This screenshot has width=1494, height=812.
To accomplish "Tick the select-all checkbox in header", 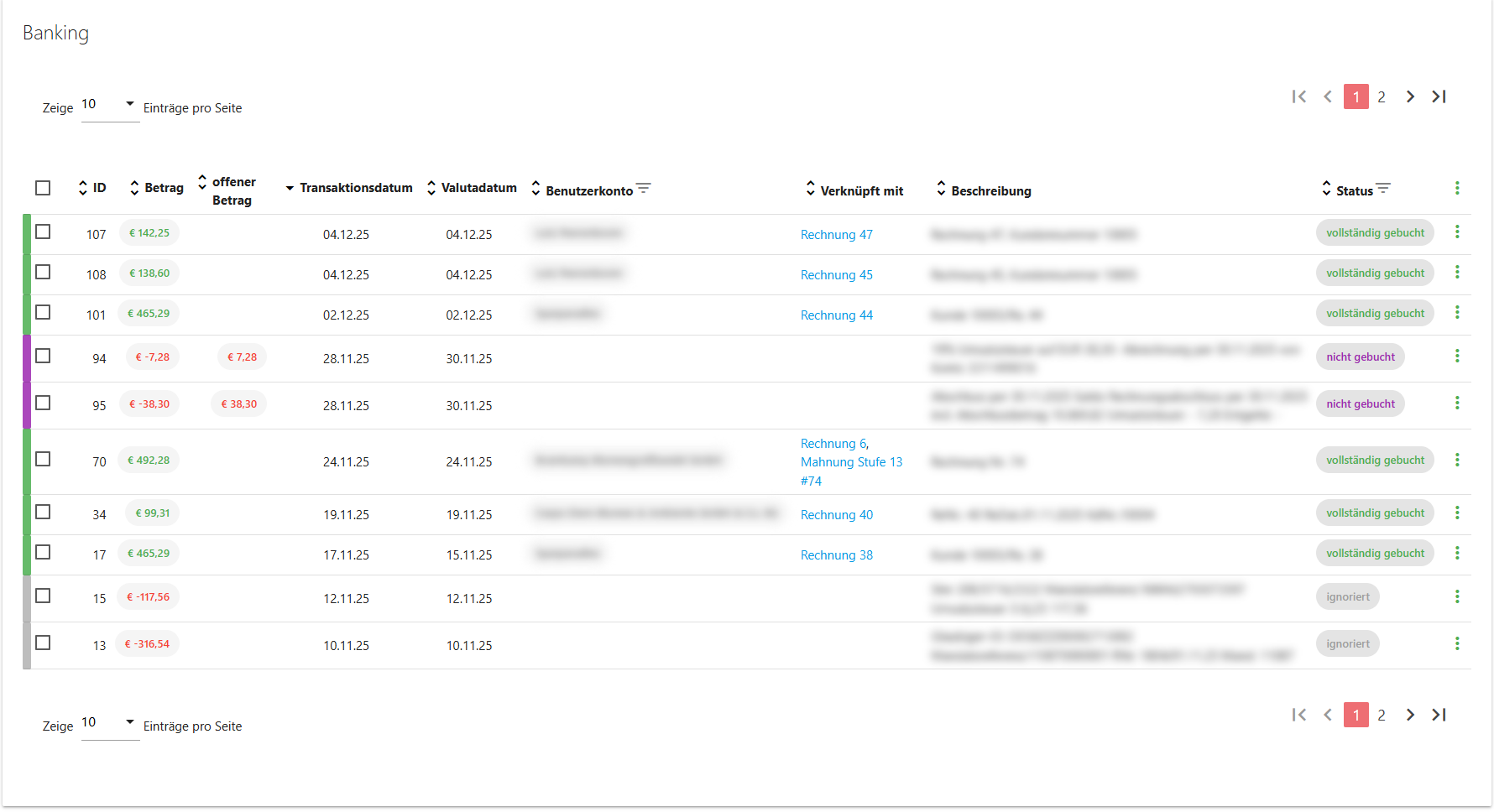I will point(43,188).
